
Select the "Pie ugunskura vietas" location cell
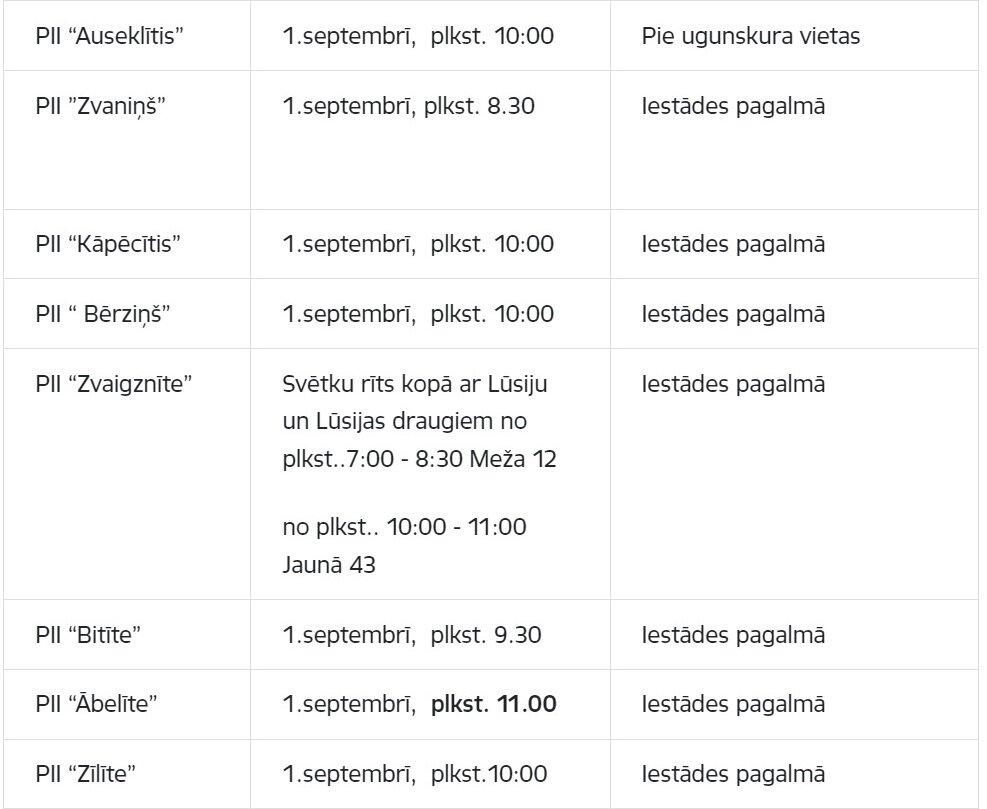click(x=751, y=37)
